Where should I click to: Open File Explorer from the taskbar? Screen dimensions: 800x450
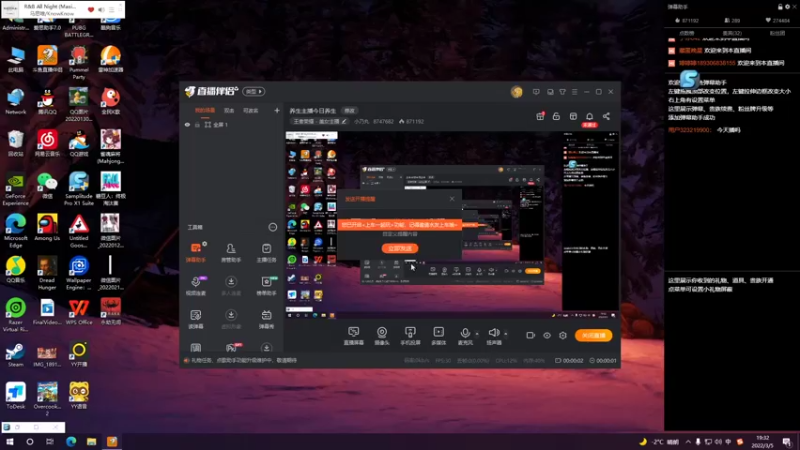(x=91, y=442)
